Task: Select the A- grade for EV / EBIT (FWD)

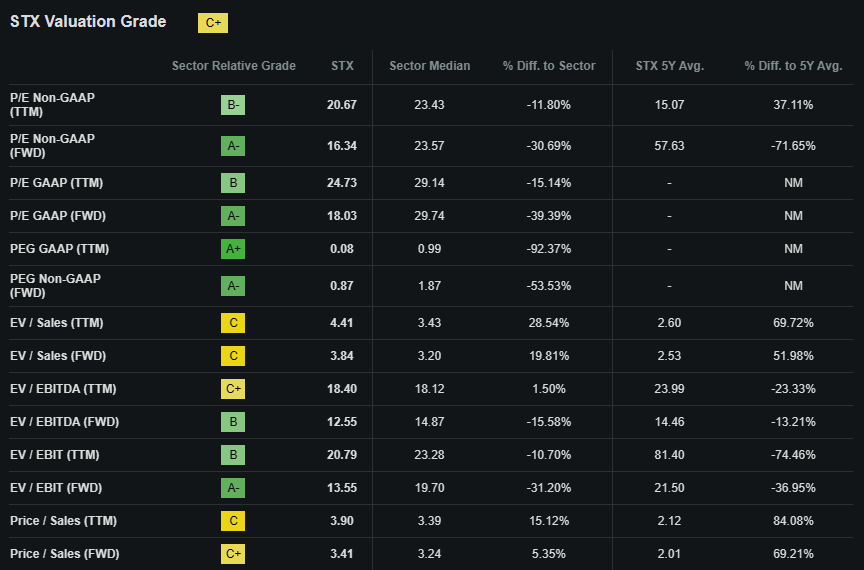Action: [233, 488]
